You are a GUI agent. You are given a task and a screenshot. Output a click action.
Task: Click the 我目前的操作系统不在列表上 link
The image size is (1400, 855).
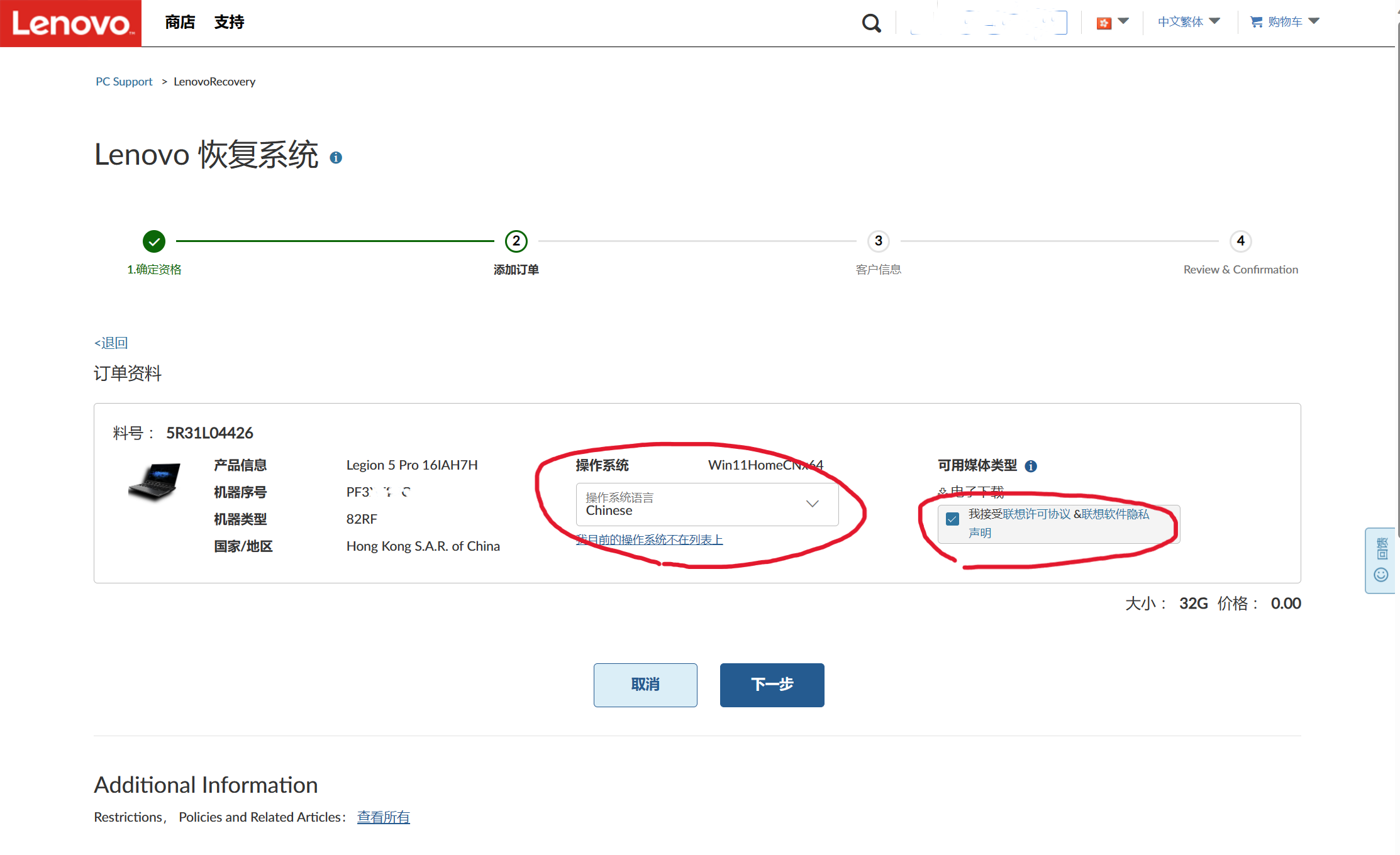[650, 539]
